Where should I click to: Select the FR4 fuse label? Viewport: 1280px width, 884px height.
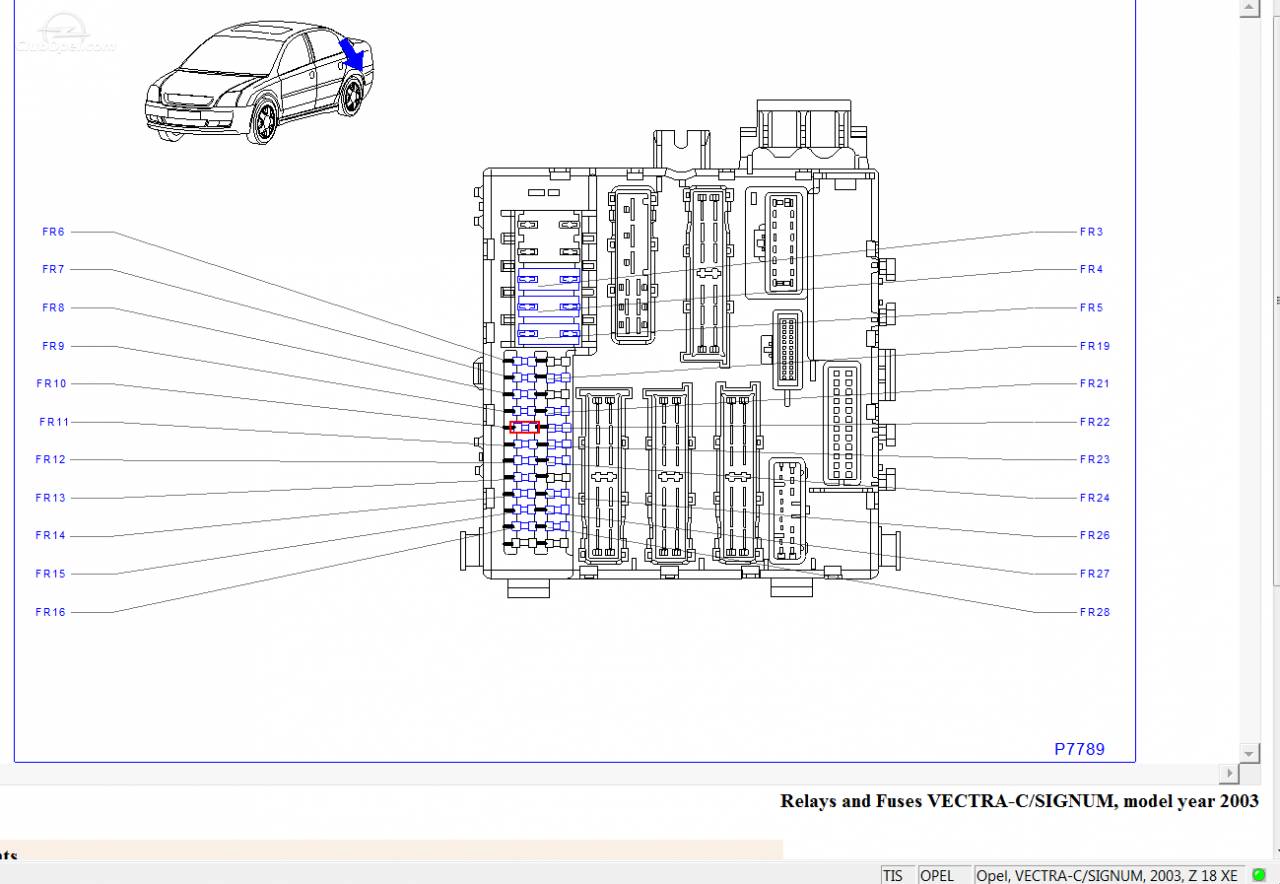point(1091,270)
